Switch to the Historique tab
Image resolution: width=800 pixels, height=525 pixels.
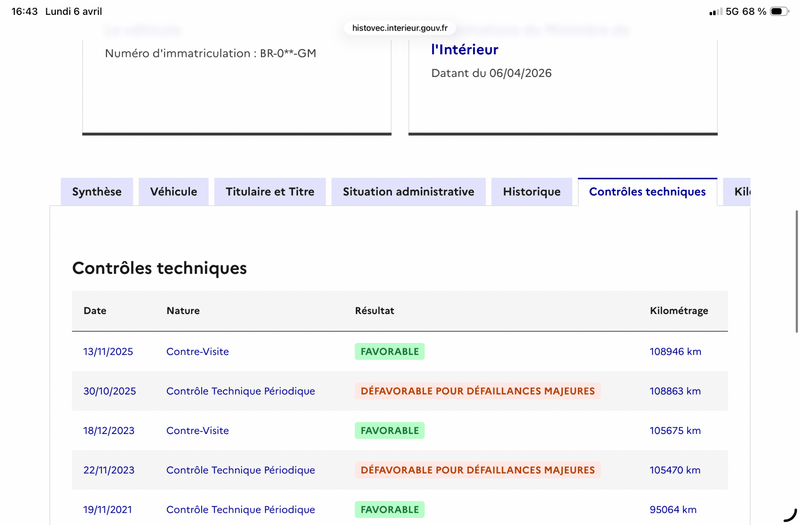532,192
